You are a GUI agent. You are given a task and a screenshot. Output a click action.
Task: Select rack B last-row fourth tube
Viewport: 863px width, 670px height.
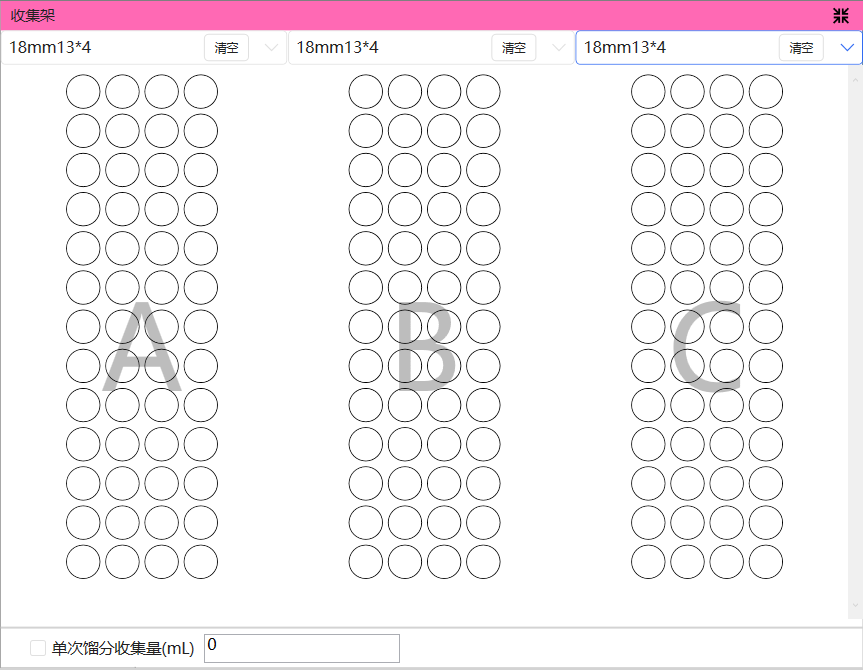[x=483, y=562]
